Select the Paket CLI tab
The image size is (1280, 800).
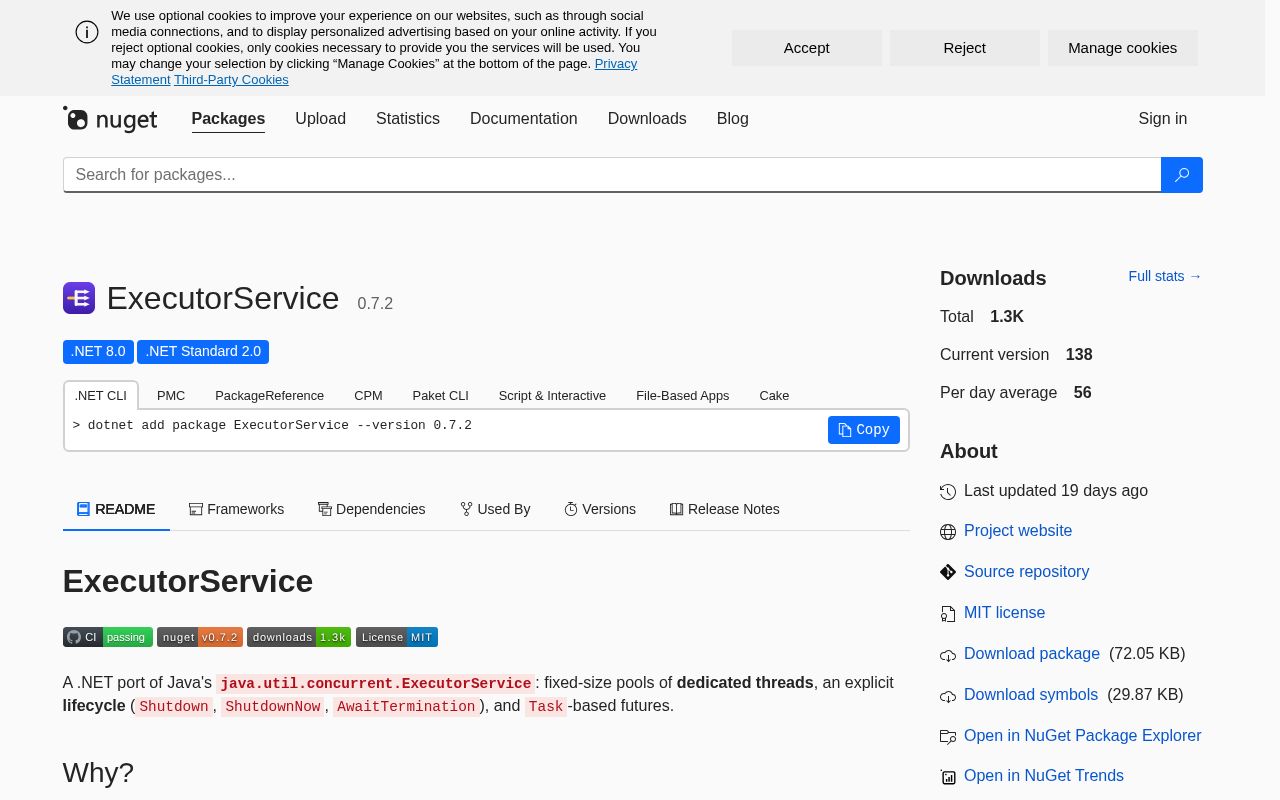[441, 396]
